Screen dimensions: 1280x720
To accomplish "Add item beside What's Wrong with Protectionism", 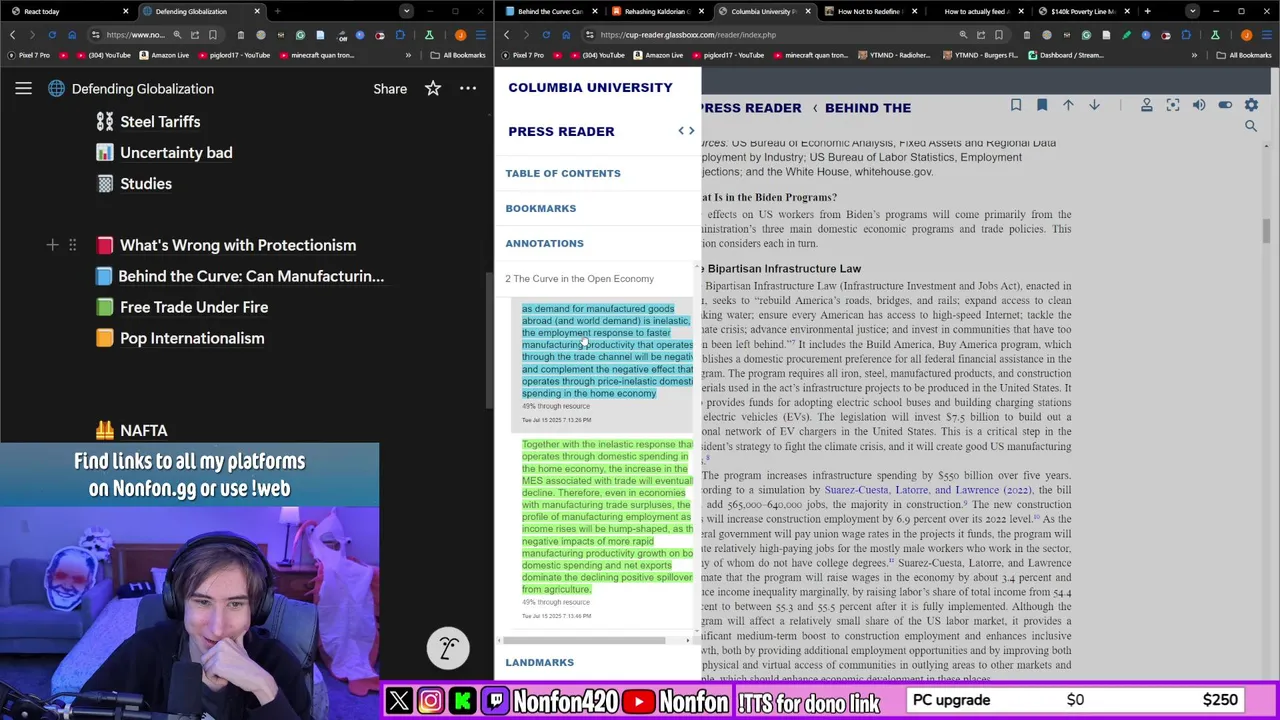I will 52,245.
